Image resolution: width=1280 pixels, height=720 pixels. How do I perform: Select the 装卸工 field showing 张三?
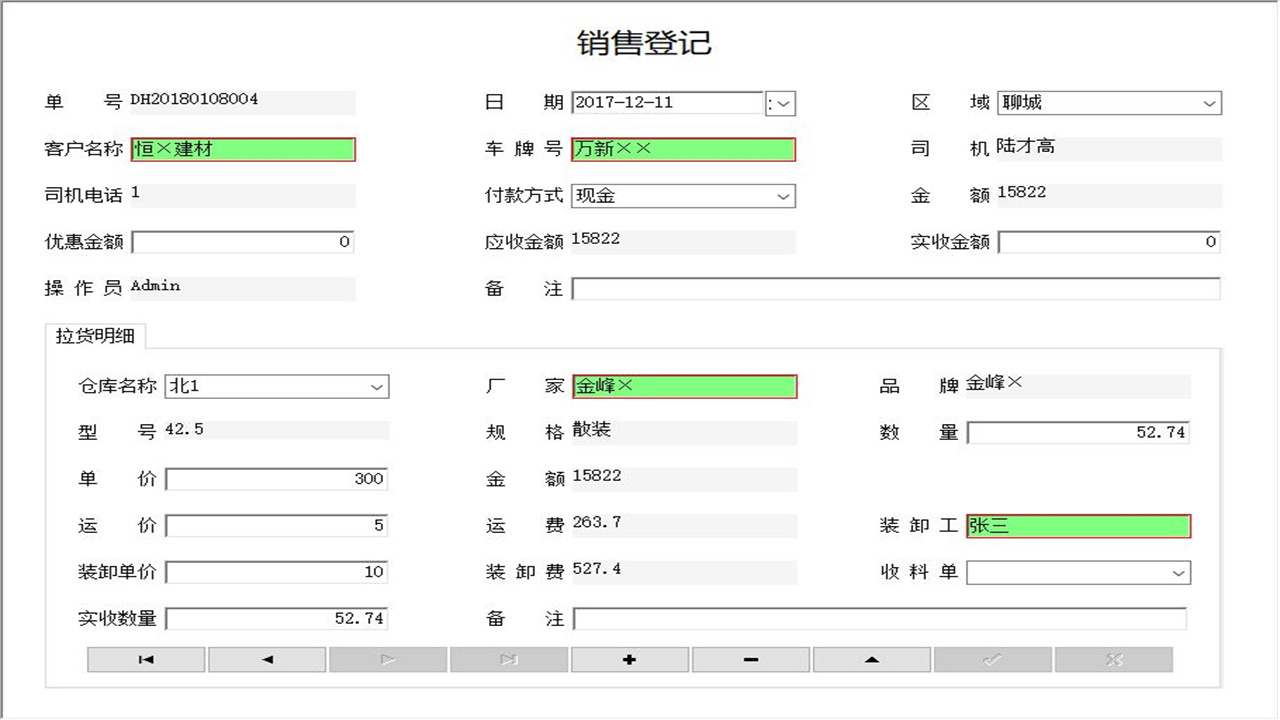tap(1078, 524)
